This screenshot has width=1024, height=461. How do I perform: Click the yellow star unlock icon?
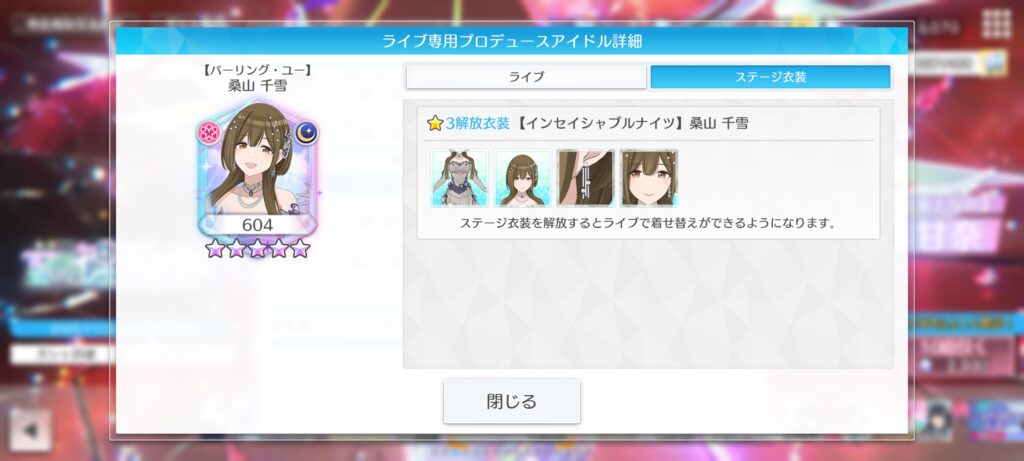coord(435,123)
